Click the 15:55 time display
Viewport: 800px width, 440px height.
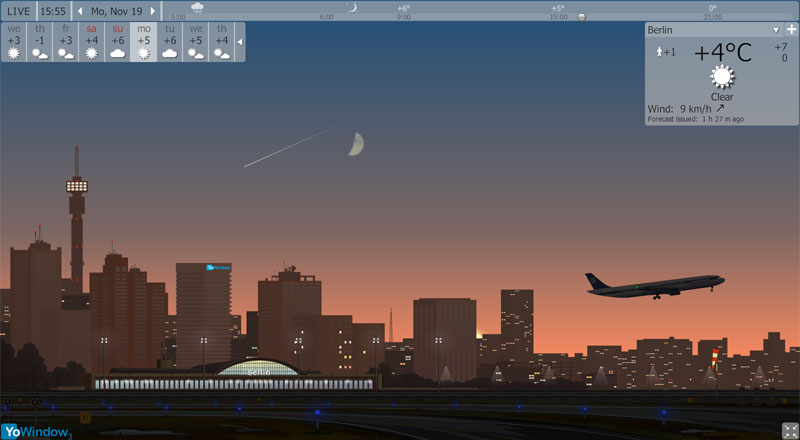(53, 11)
